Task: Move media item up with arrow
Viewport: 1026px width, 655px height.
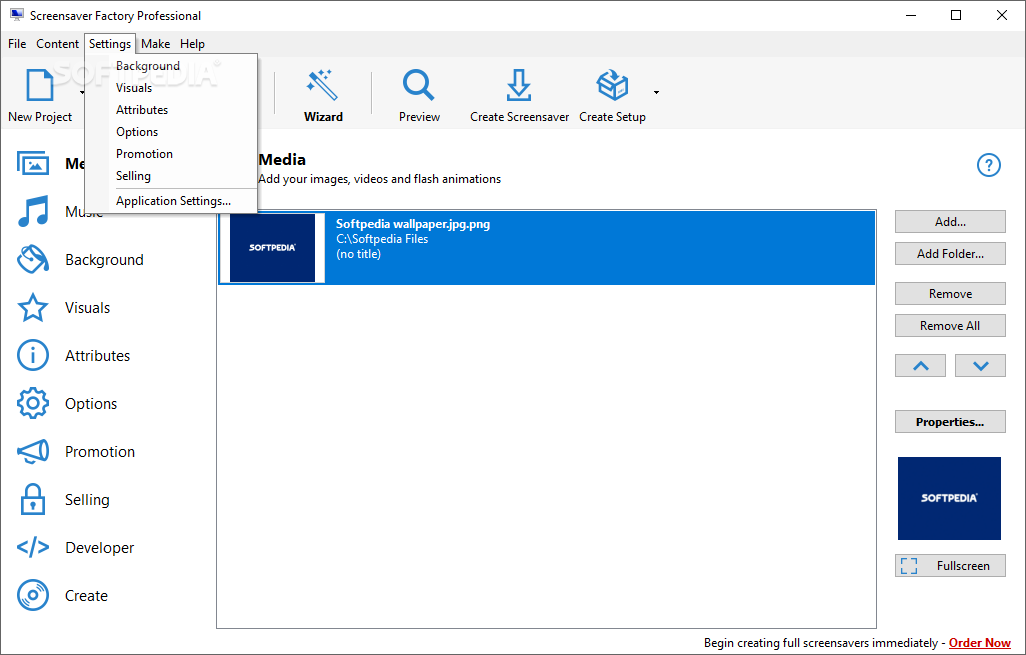Action: point(920,366)
